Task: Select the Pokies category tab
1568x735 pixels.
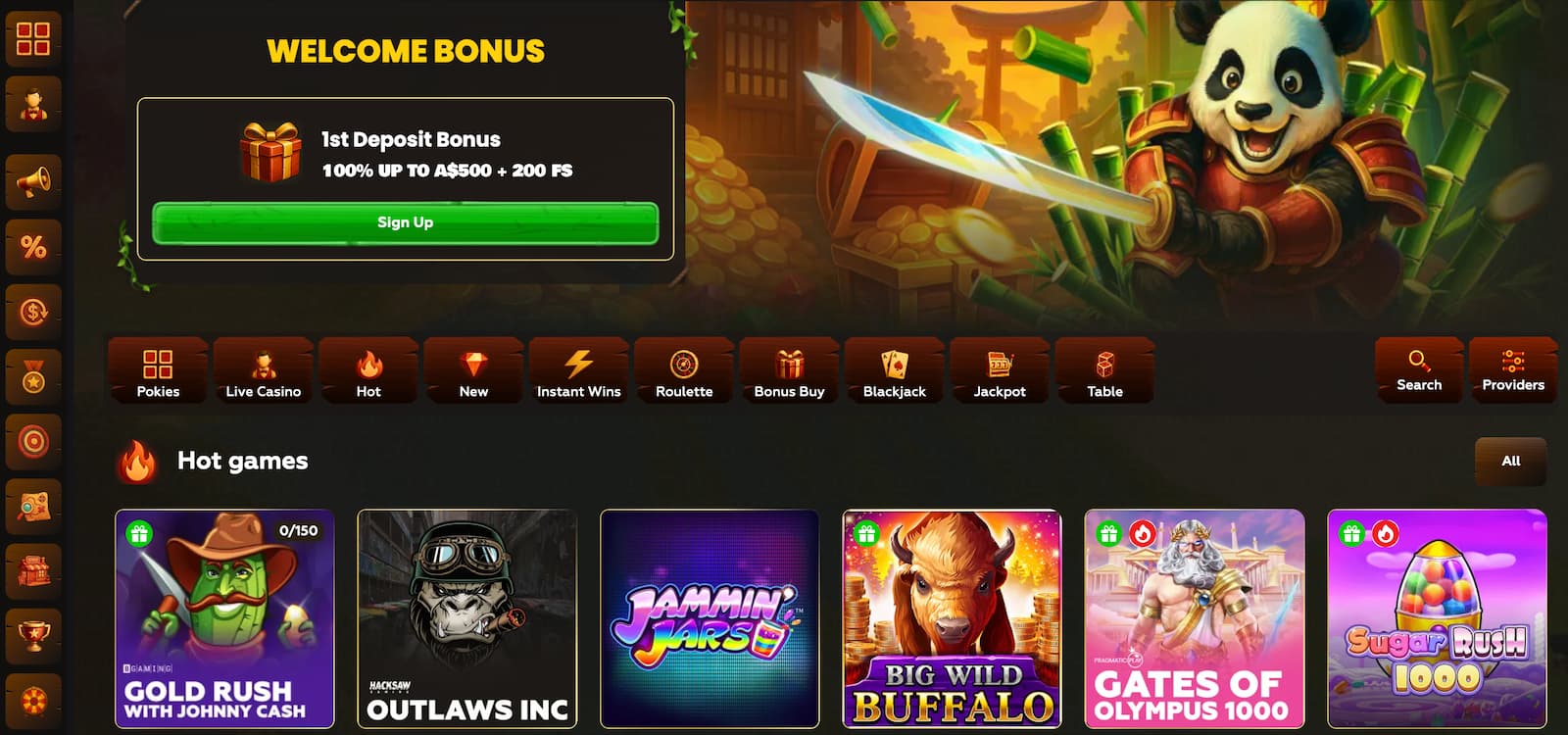Action: [x=158, y=370]
